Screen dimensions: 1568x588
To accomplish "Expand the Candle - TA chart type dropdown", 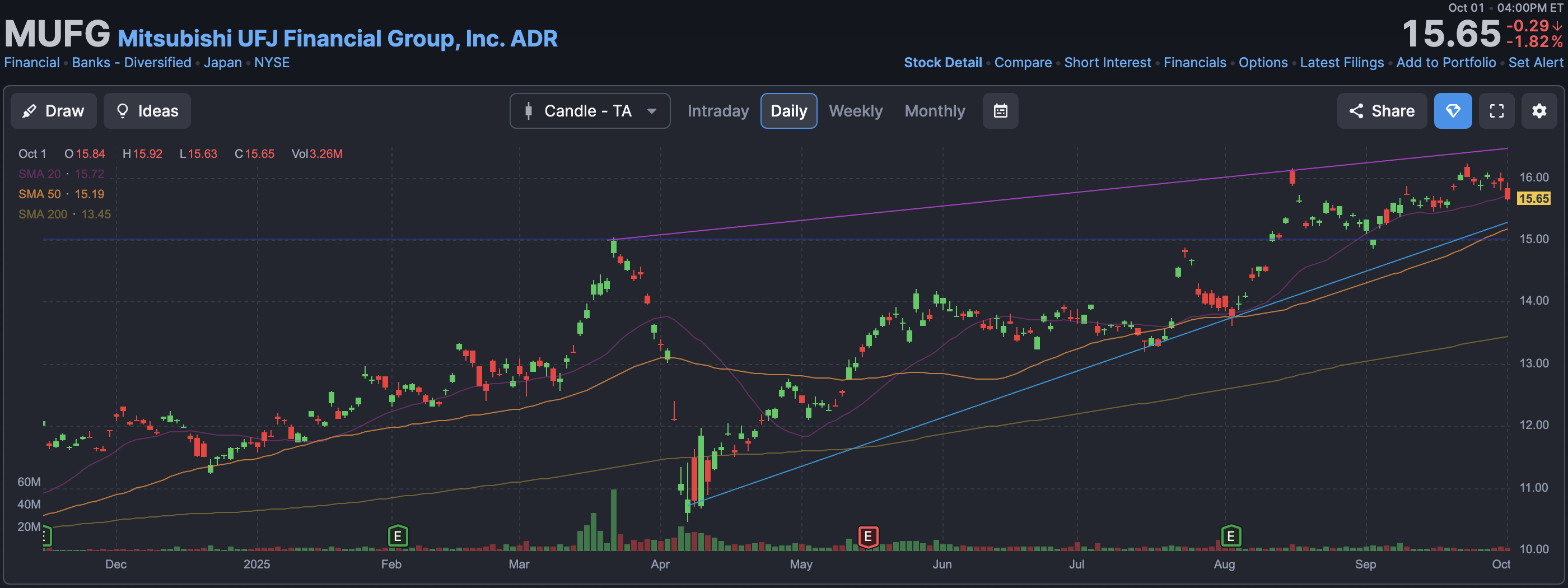I will tap(590, 111).
